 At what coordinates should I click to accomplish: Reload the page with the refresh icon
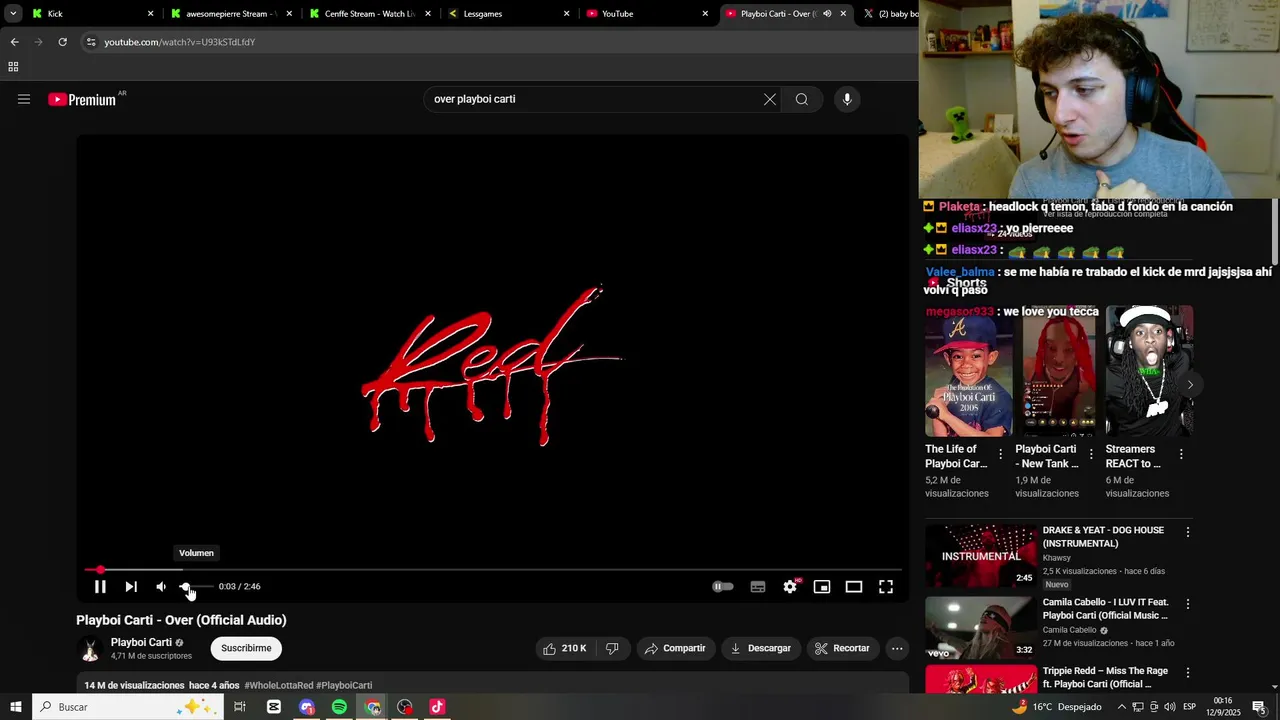(62, 42)
